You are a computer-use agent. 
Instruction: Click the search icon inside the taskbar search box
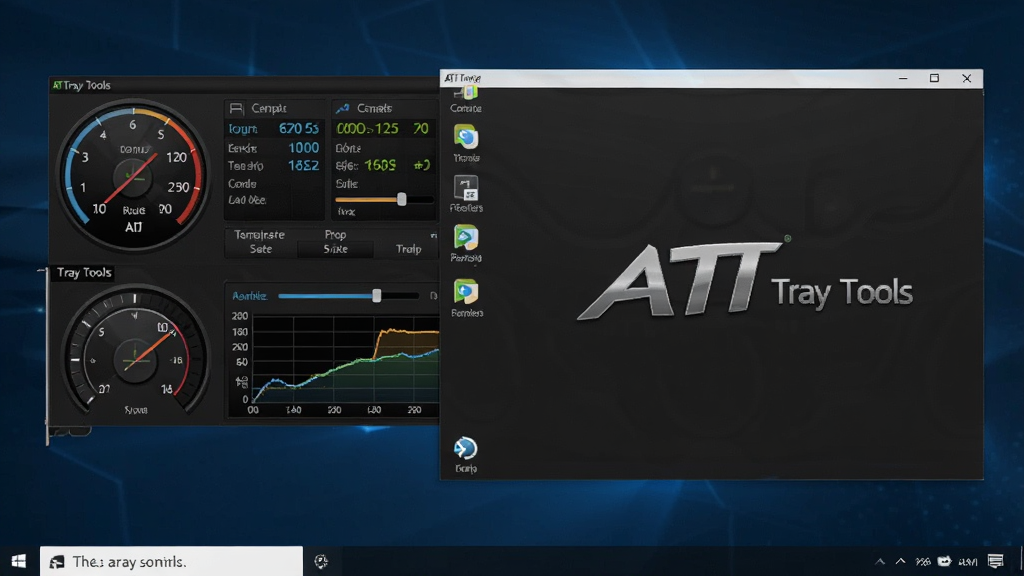click(x=57, y=562)
